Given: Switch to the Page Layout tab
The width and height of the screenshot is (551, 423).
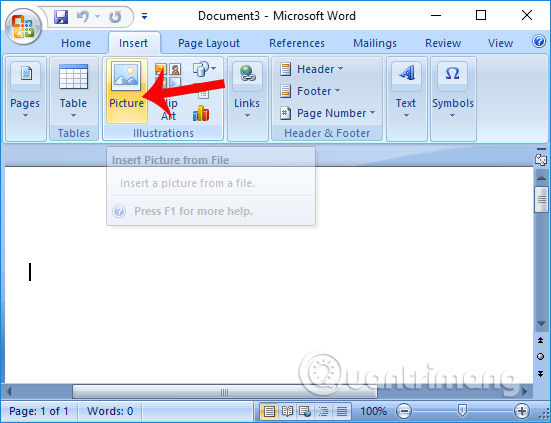Looking at the screenshot, I should [209, 43].
